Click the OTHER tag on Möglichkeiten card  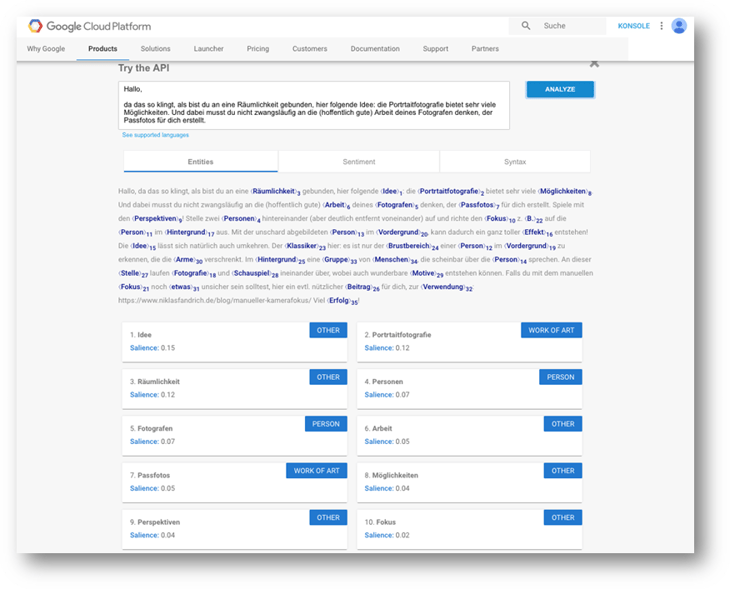coord(563,471)
